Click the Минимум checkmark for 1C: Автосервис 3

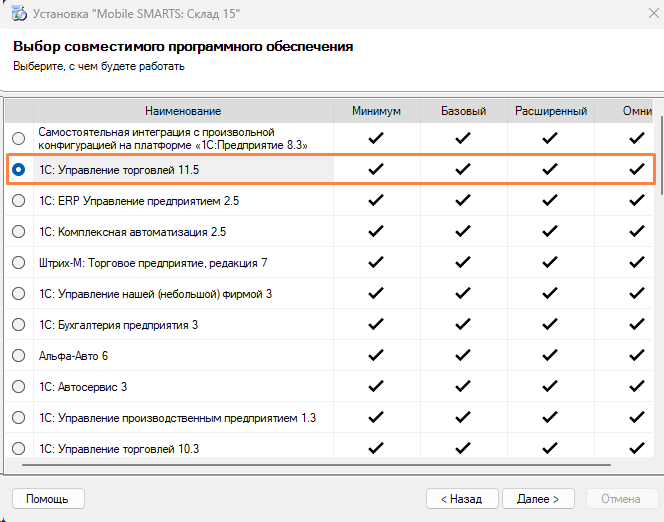376,387
